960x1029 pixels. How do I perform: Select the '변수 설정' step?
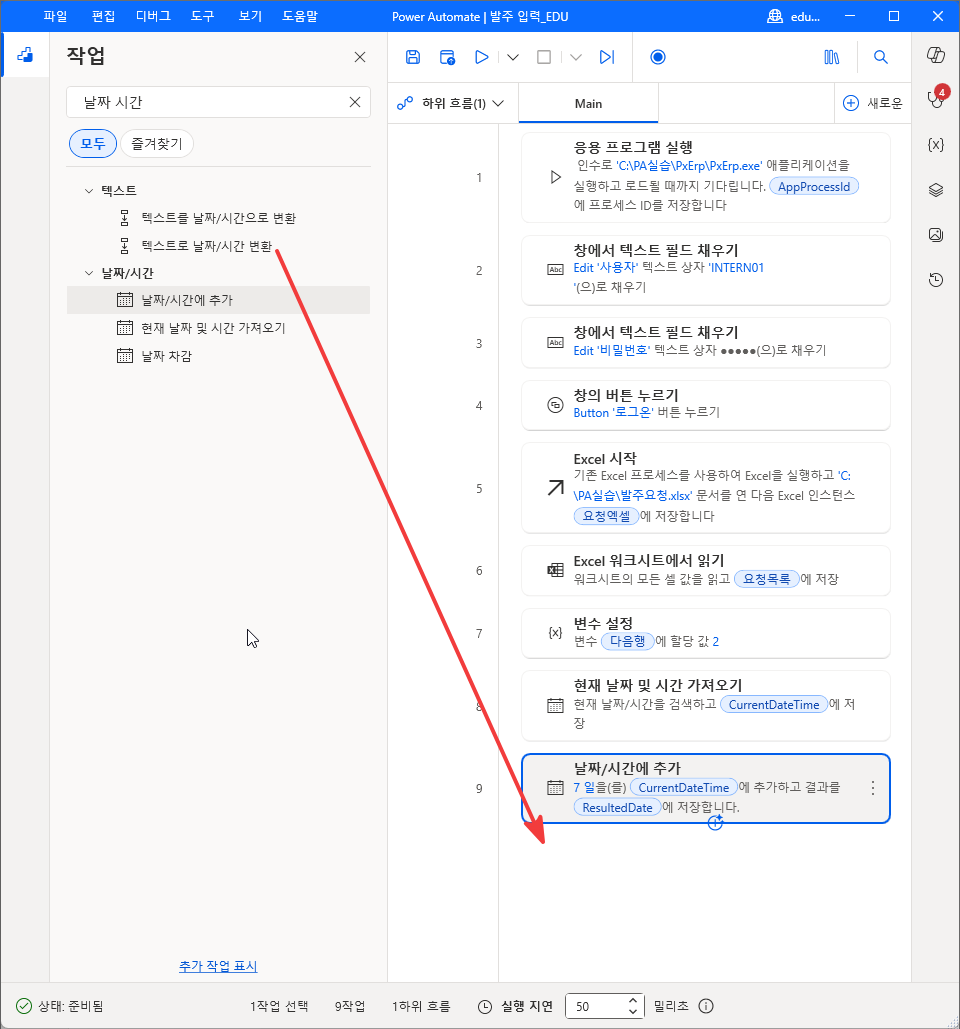705,633
